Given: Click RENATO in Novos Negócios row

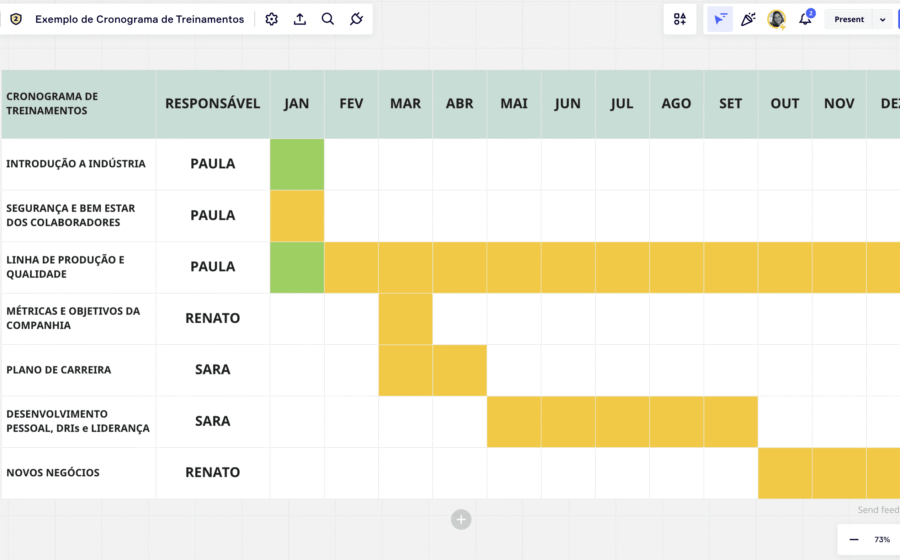Looking at the screenshot, I should tap(212, 472).
